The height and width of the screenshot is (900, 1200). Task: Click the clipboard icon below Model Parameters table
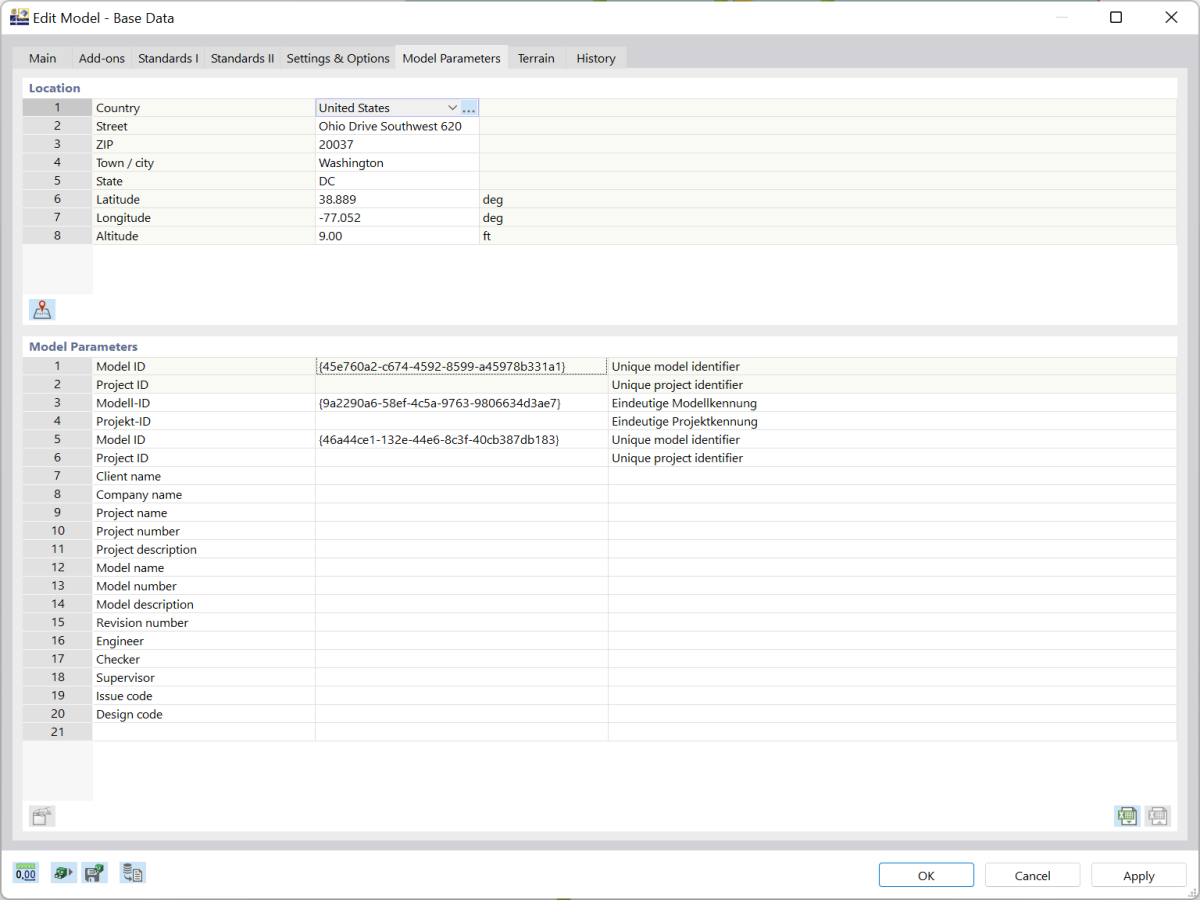pos(42,815)
